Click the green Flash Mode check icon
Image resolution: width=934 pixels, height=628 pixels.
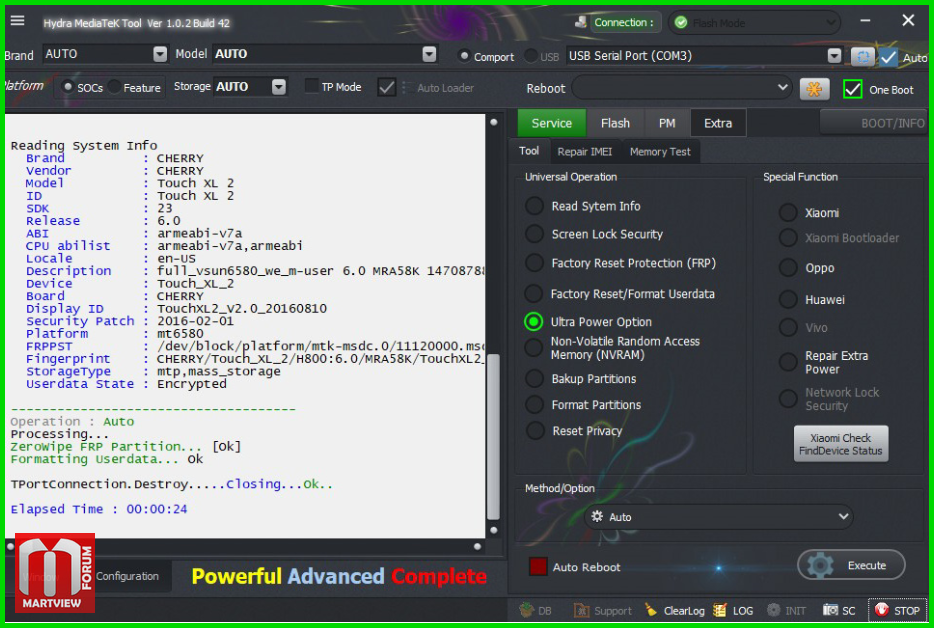click(681, 23)
